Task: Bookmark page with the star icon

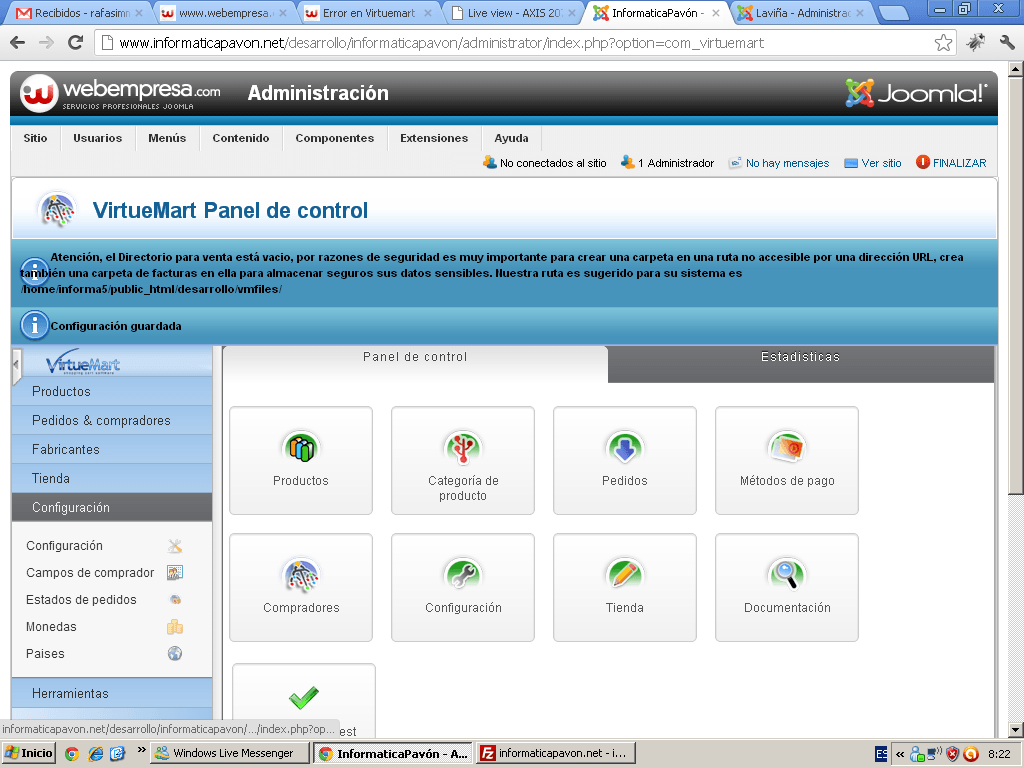Action: [x=943, y=43]
